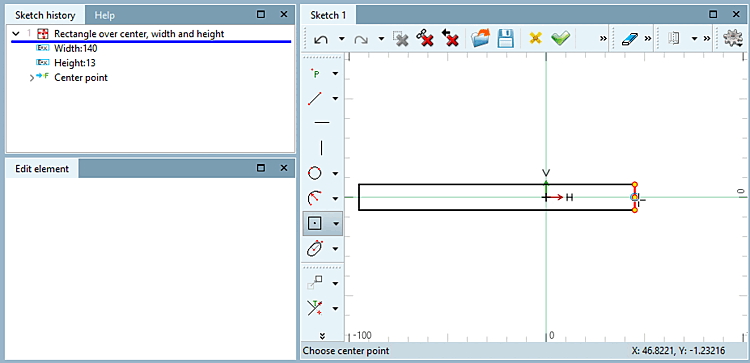The image size is (750, 363).
Task: Click the scissors with red X icon
Action: coord(425,39)
